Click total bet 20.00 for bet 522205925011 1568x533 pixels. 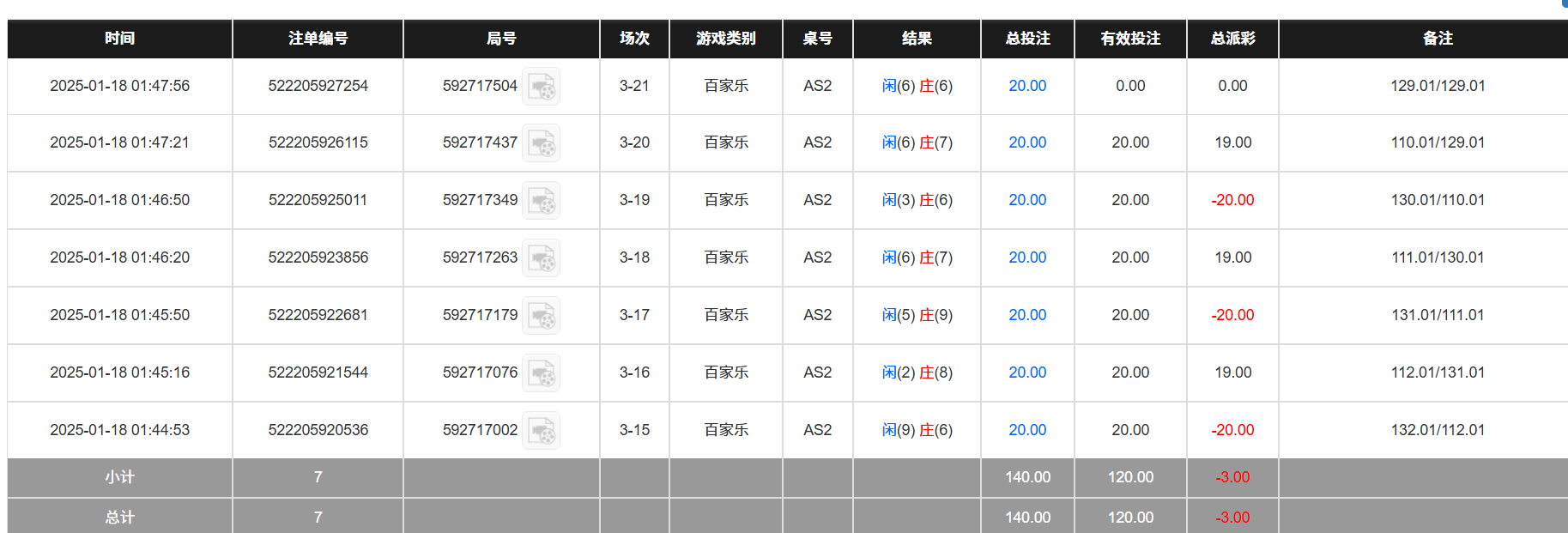(x=1027, y=200)
